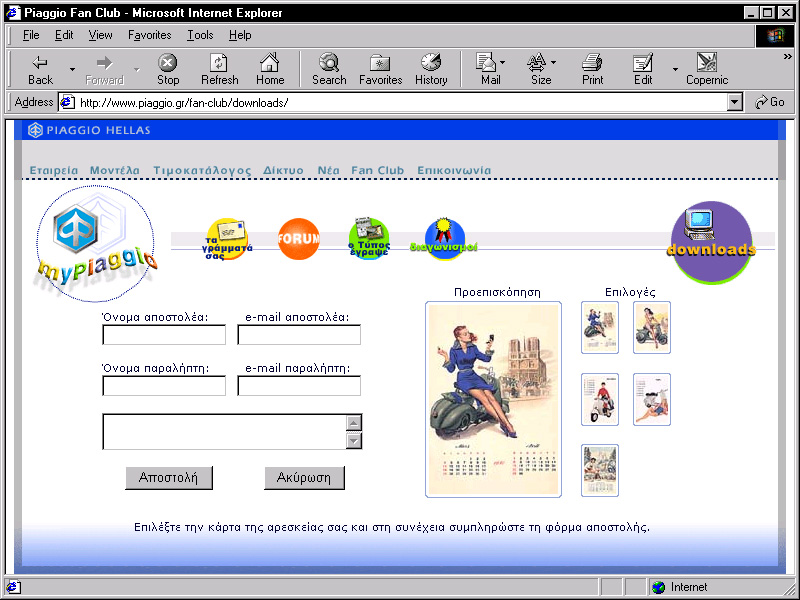Image resolution: width=800 pixels, height=600 pixels.
Task: Click the Piaggio Hellas logo
Action: click(x=89, y=130)
